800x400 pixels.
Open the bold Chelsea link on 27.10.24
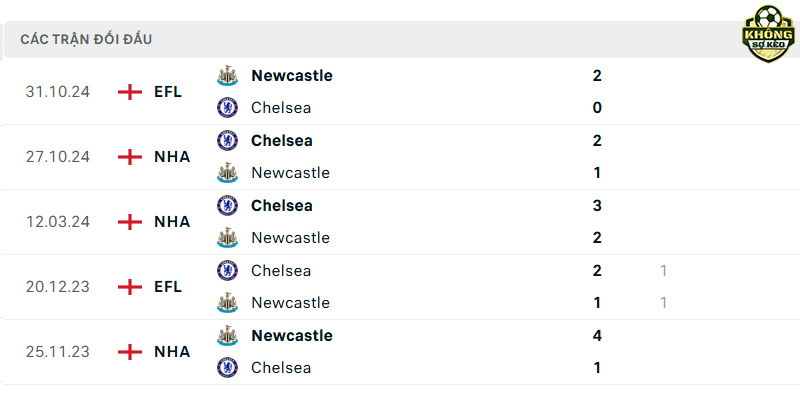tap(282, 140)
